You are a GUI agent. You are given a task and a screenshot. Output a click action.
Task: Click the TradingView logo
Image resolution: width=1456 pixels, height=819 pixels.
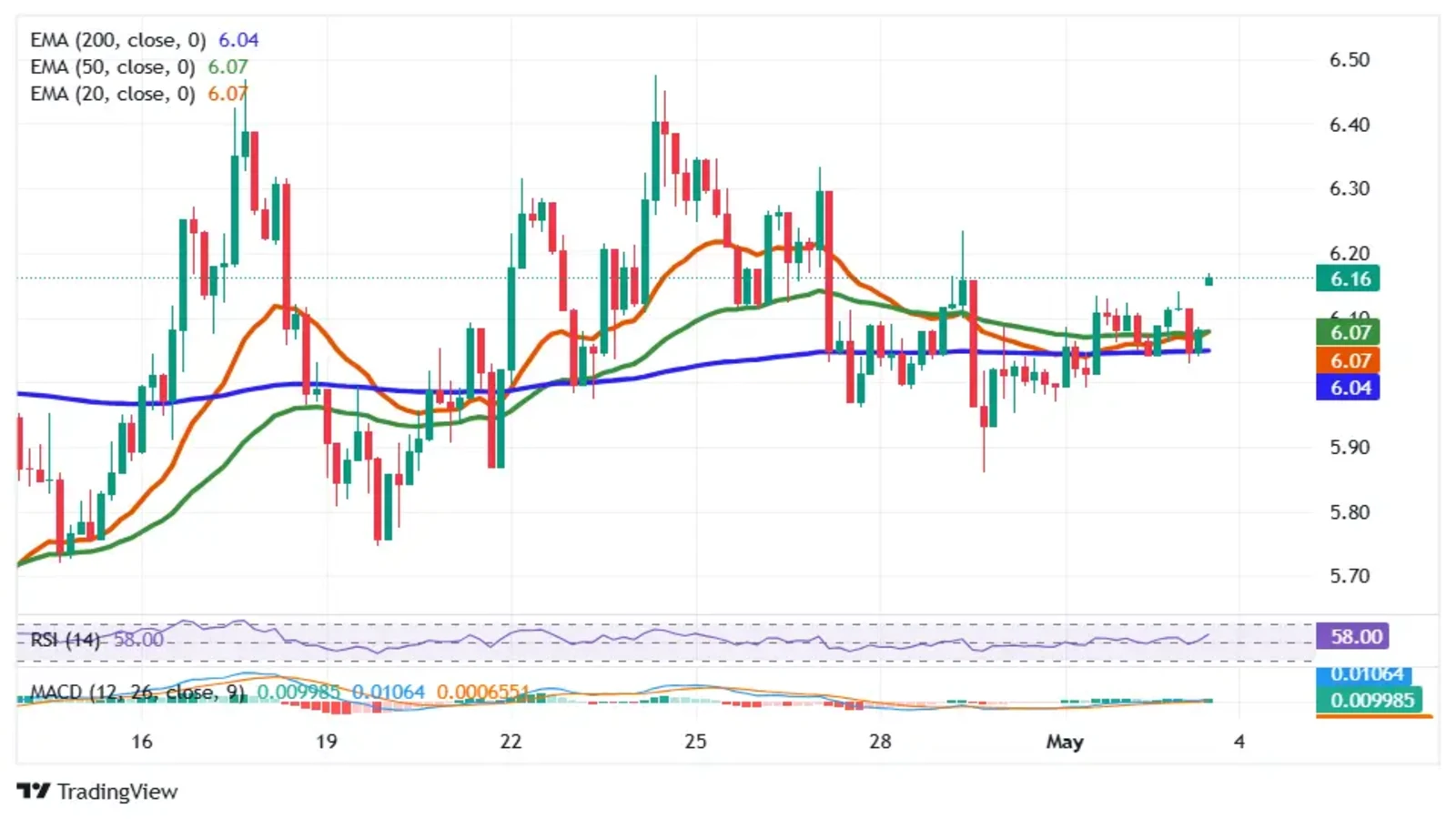96,791
